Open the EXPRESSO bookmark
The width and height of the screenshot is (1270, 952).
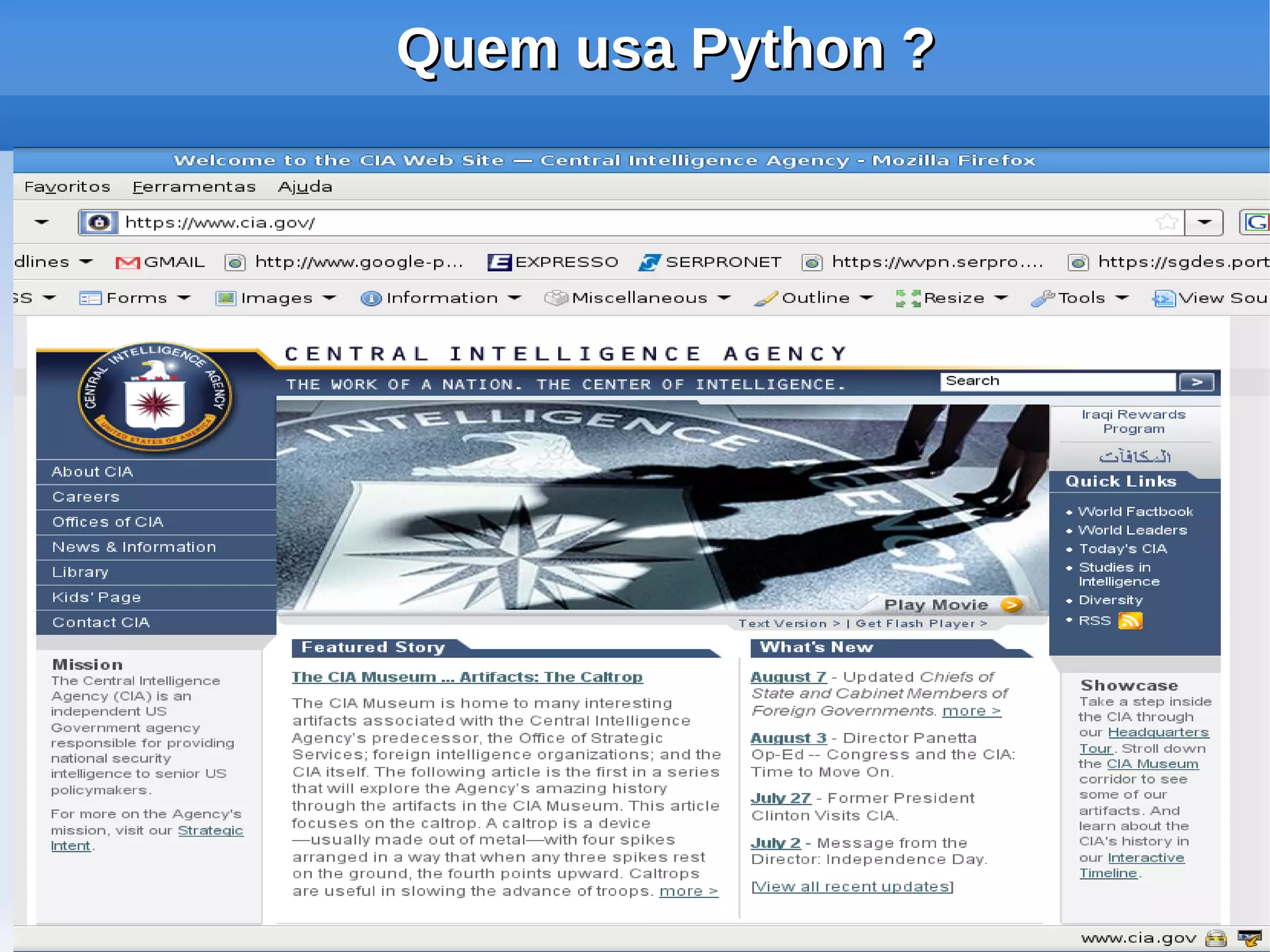click(553, 262)
